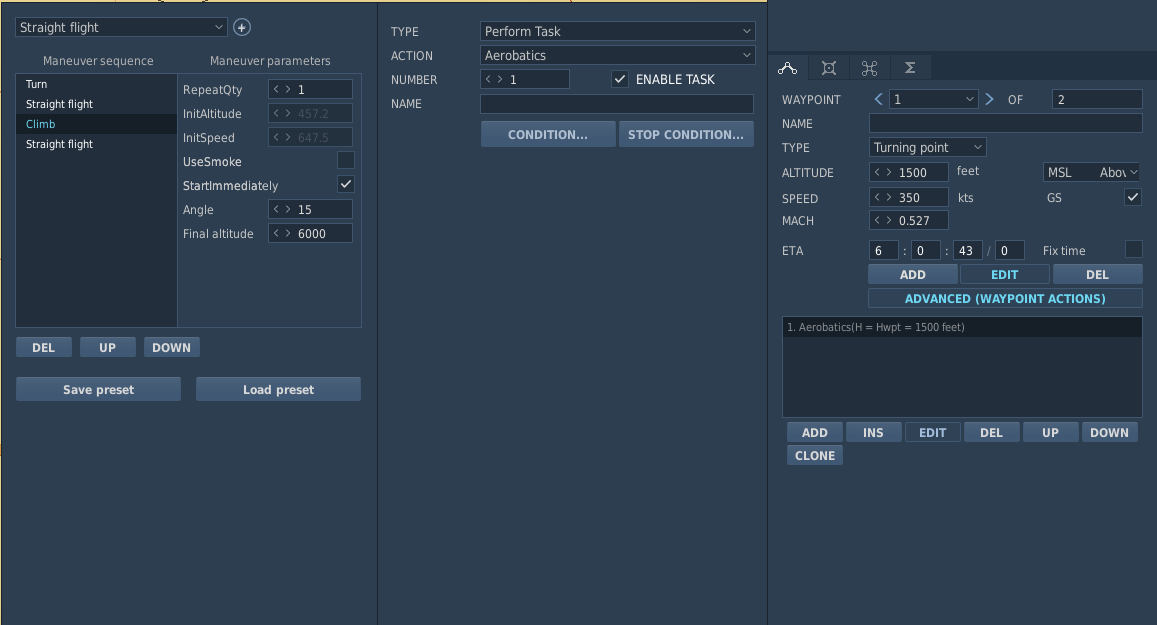Move waypoint action UP

click(x=1051, y=432)
